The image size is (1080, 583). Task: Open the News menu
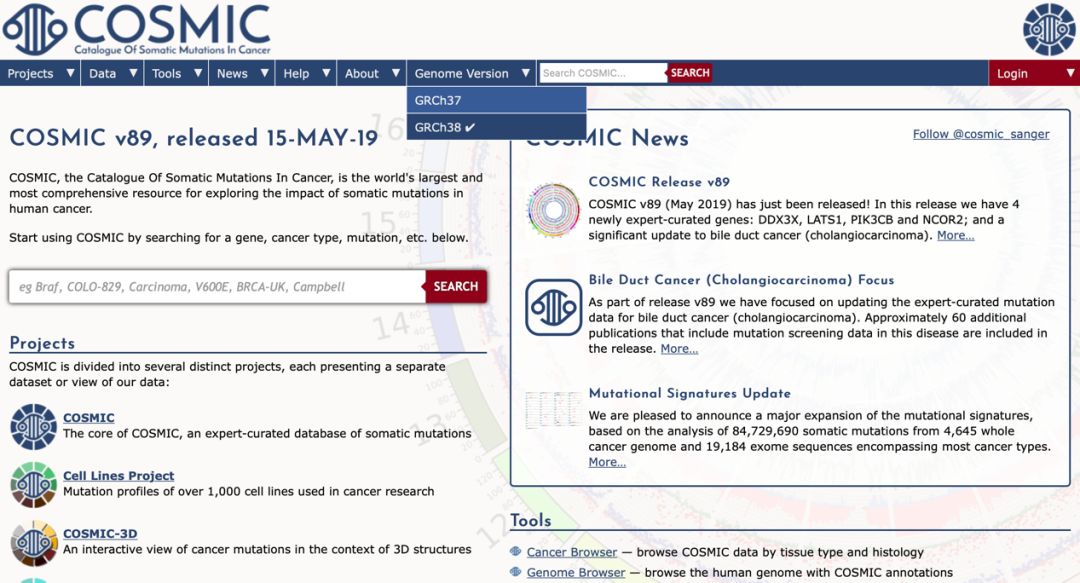232,73
